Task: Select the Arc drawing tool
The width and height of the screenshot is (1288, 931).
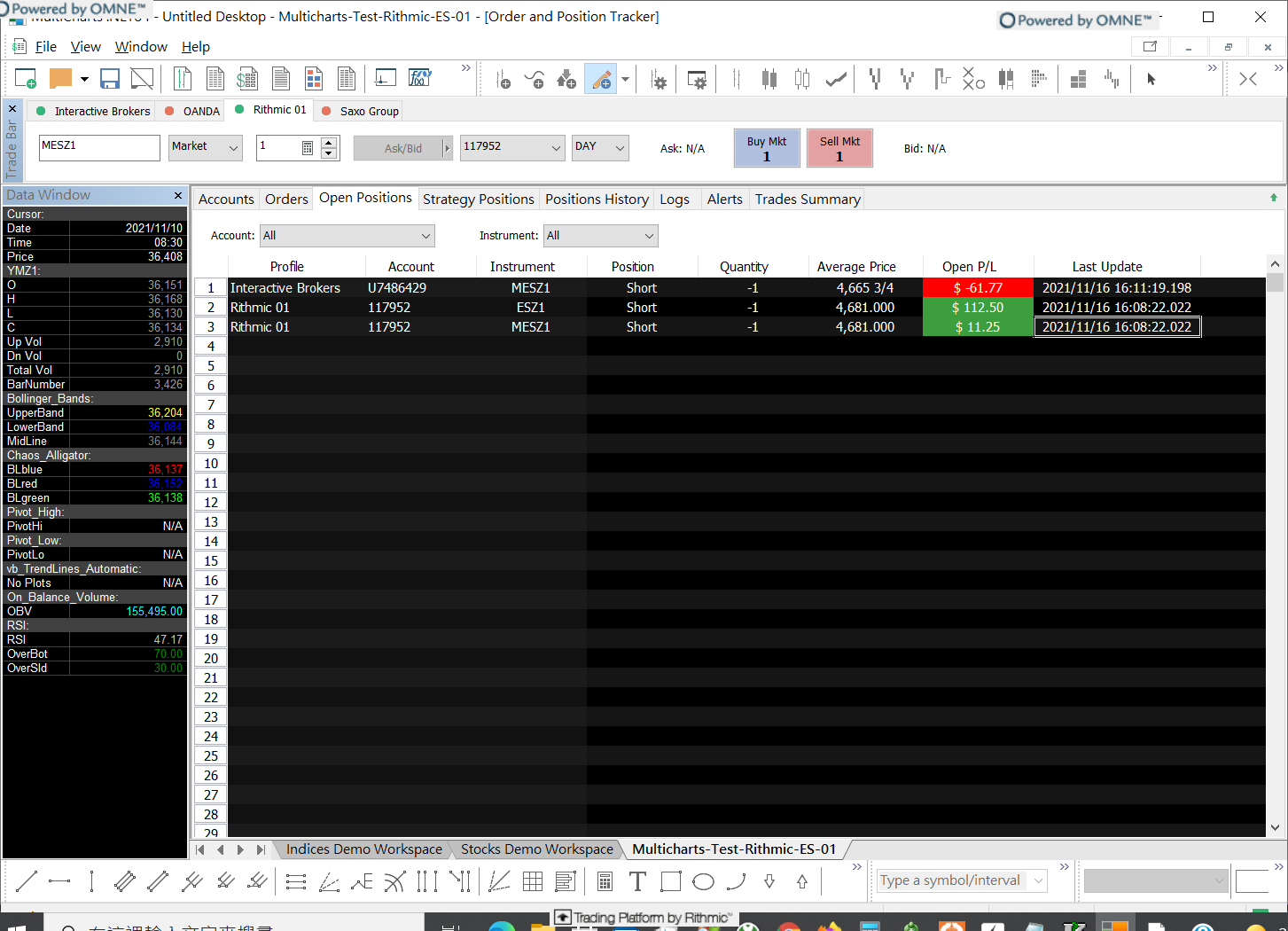Action: (x=736, y=881)
